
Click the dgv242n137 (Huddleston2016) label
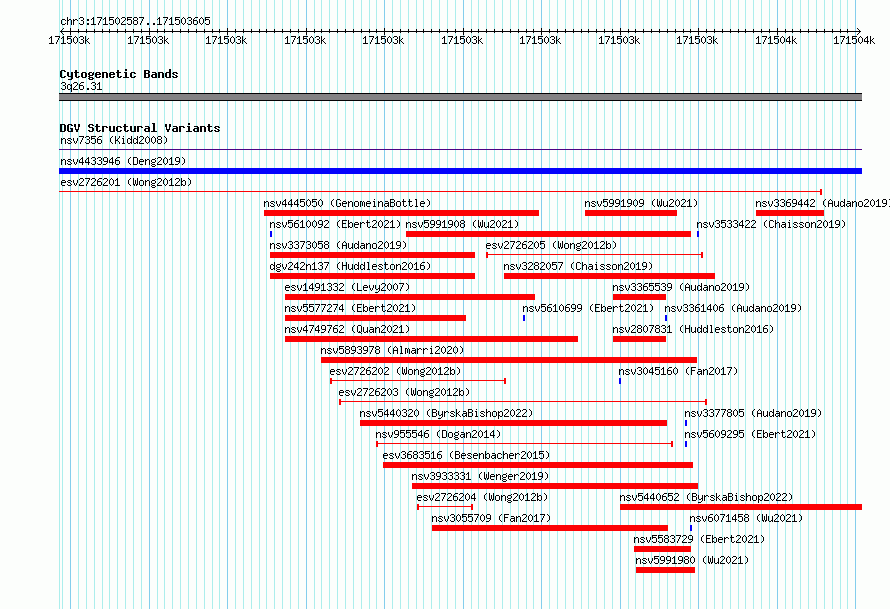(350, 266)
